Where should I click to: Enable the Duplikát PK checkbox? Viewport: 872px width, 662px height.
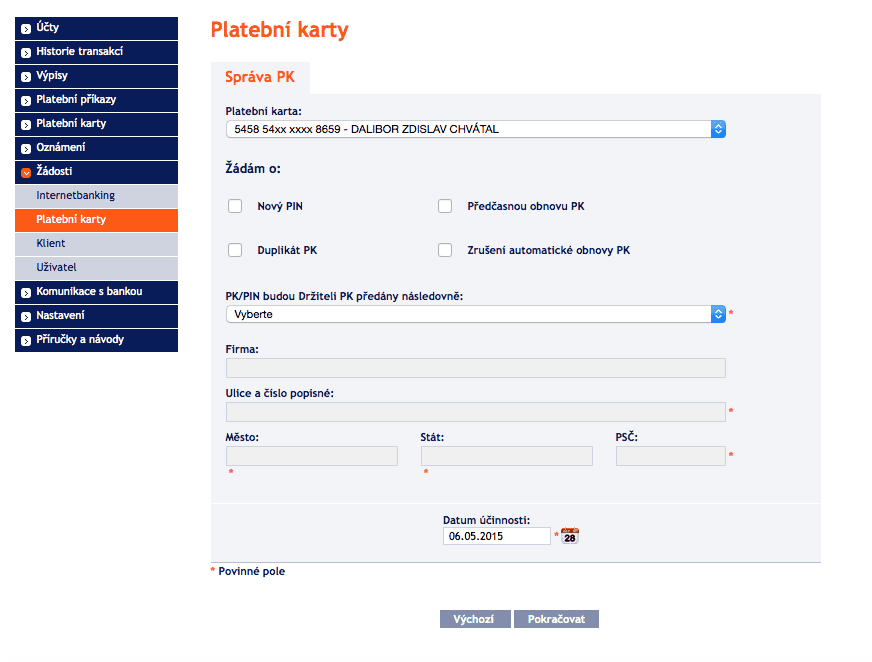tap(235, 250)
